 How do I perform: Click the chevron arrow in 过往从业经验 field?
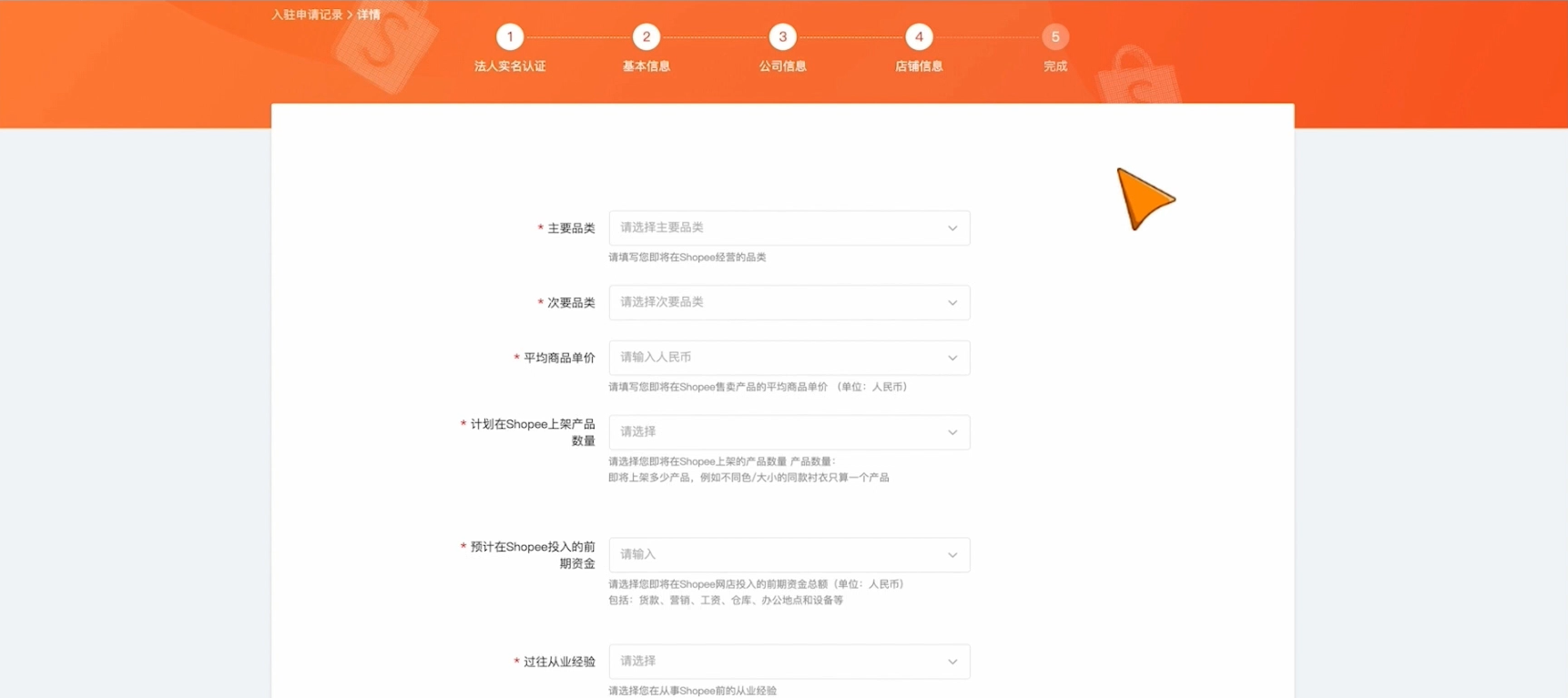pos(952,662)
